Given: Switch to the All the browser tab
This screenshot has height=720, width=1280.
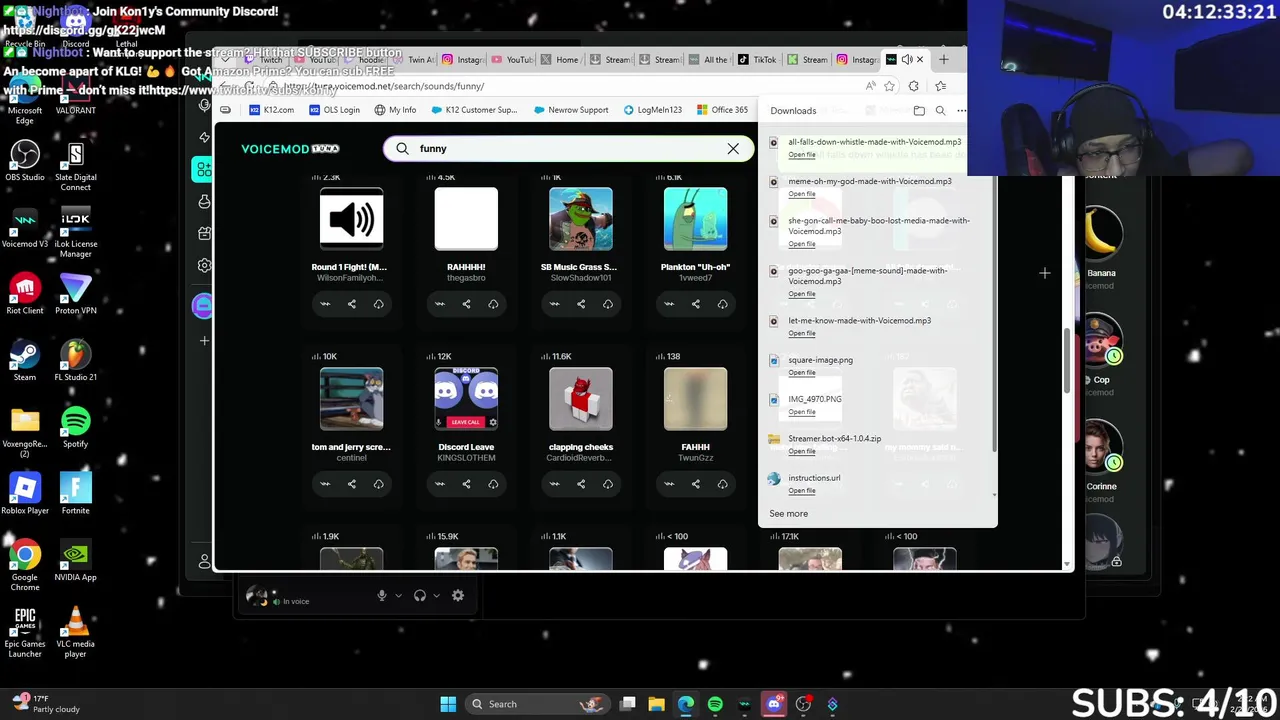Looking at the screenshot, I should coord(708,60).
